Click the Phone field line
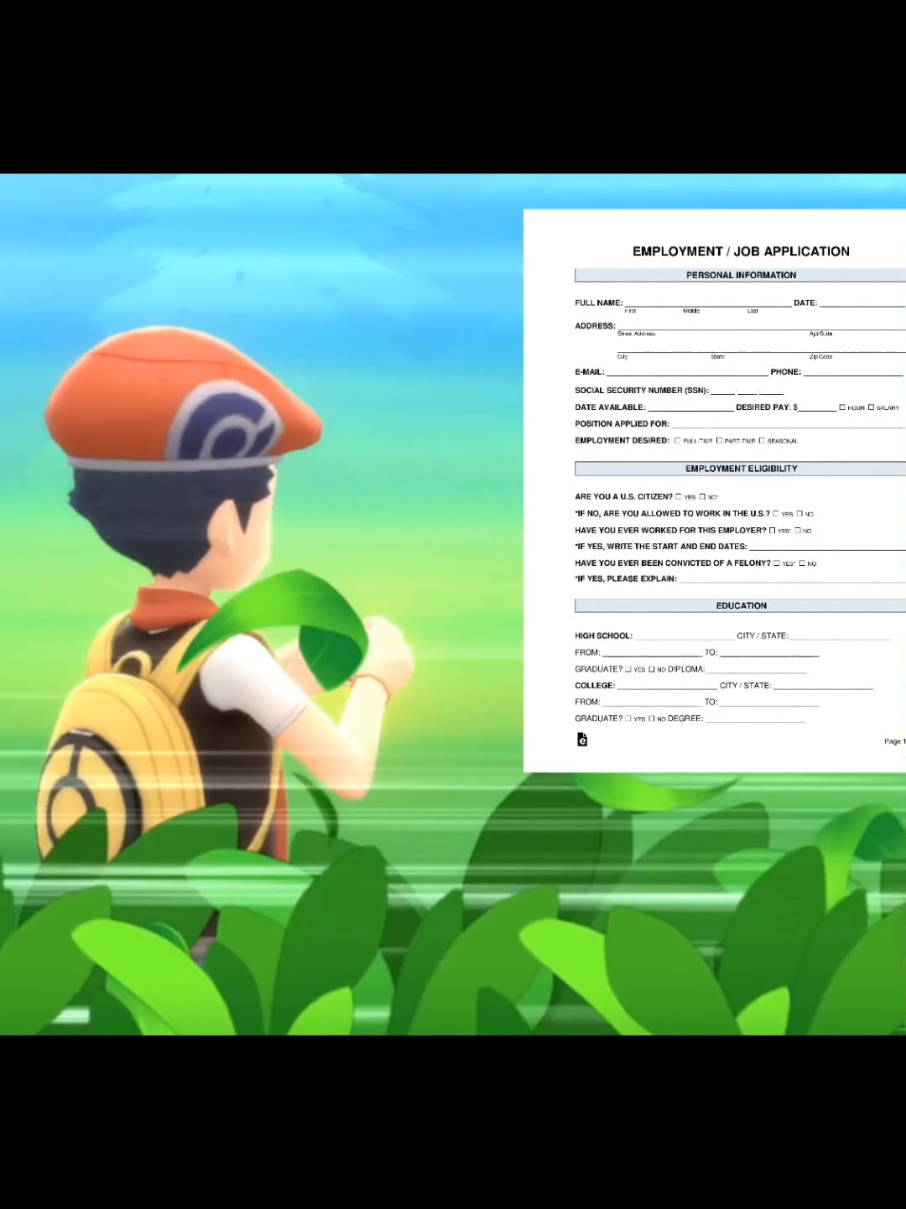The image size is (906, 1209). pos(854,372)
